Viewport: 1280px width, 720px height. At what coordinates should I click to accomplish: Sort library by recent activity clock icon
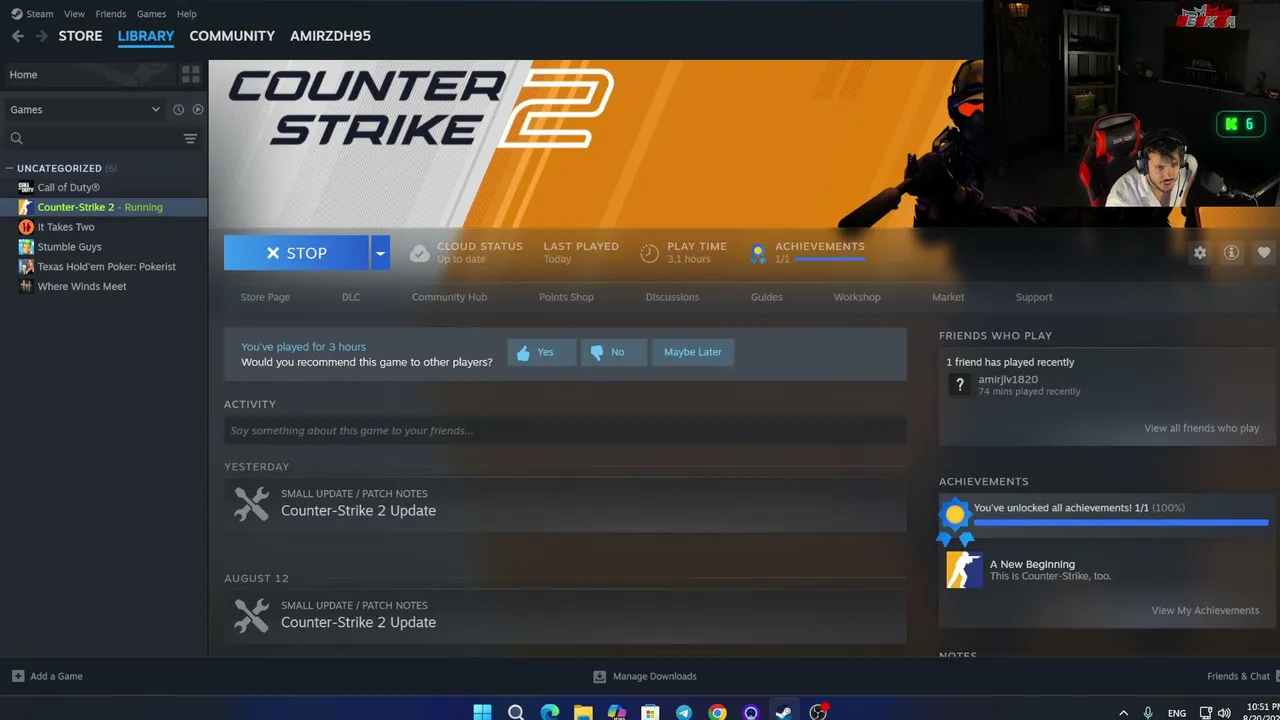pos(178,110)
